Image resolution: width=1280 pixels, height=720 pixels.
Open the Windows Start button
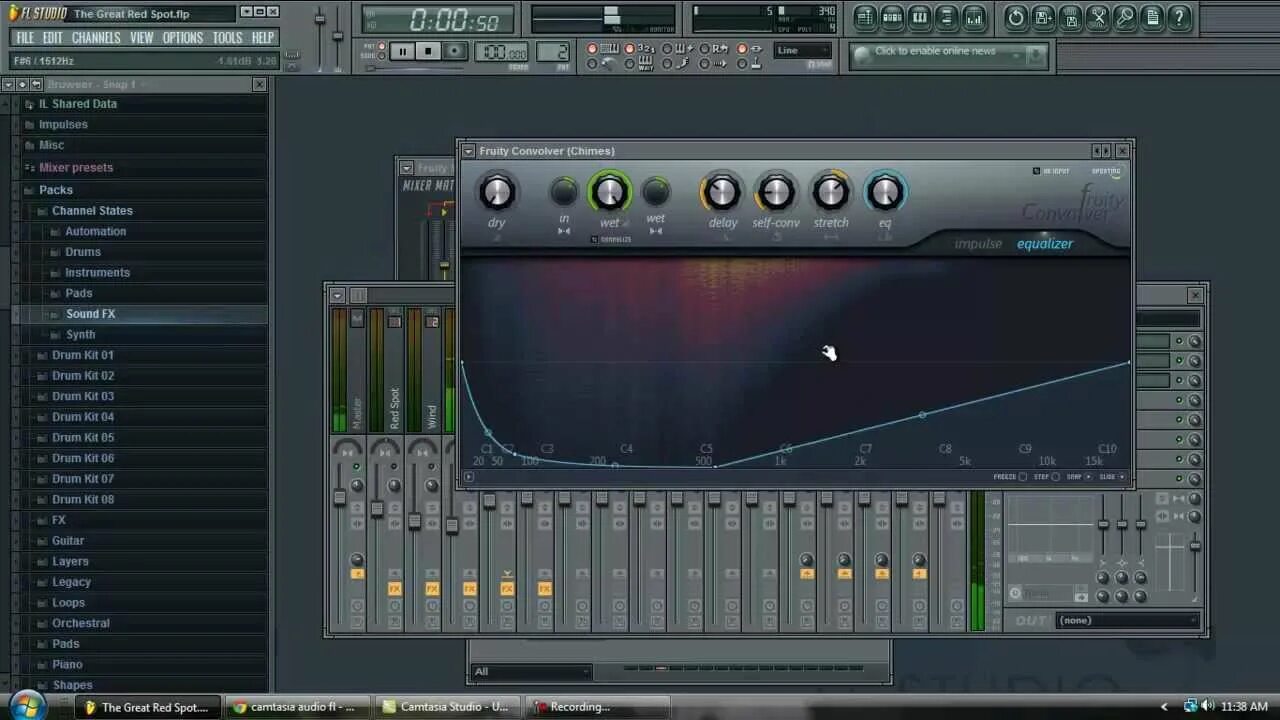[x=27, y=706]
